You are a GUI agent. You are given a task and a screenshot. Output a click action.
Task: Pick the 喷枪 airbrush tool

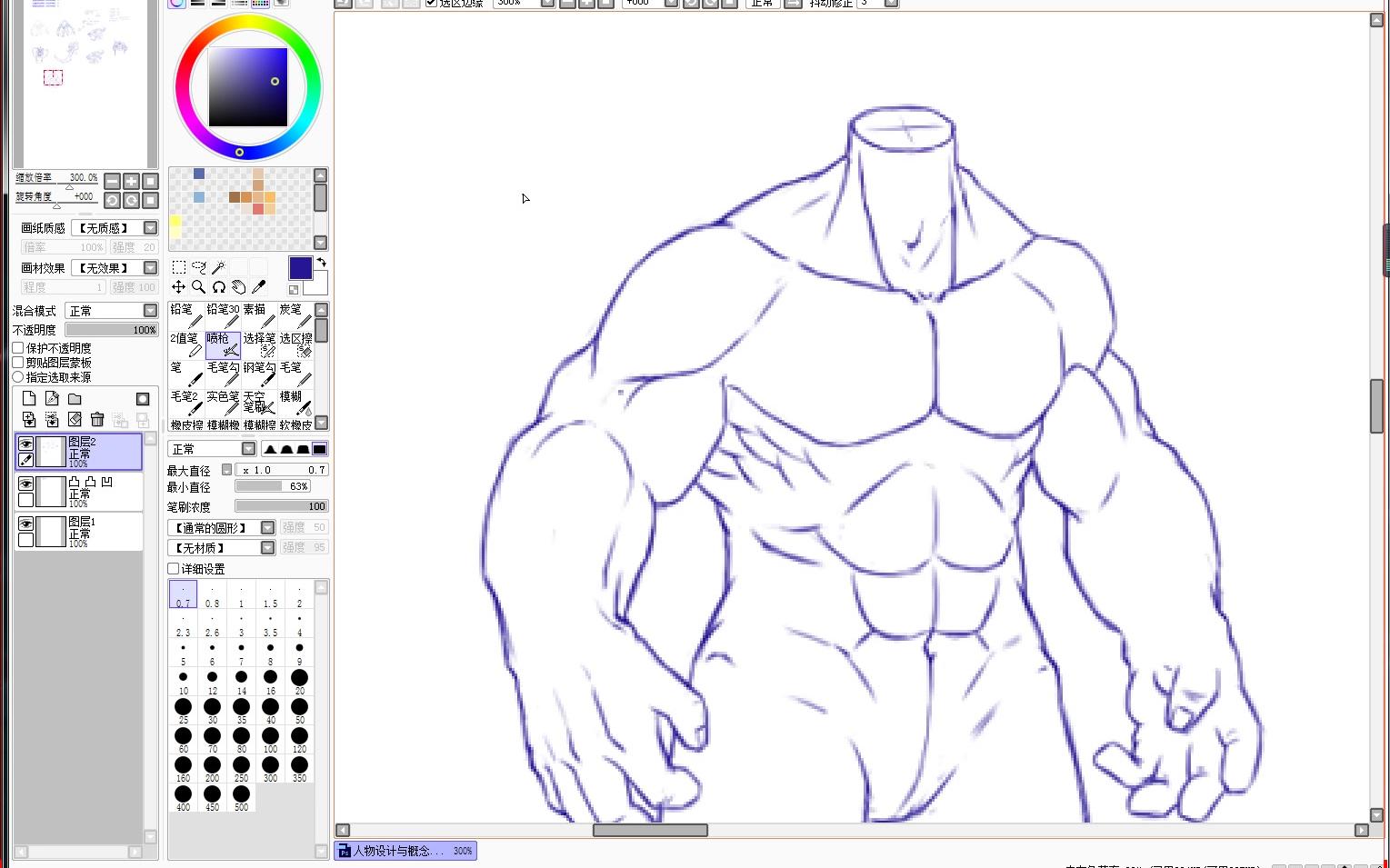(x=223, y=345)
